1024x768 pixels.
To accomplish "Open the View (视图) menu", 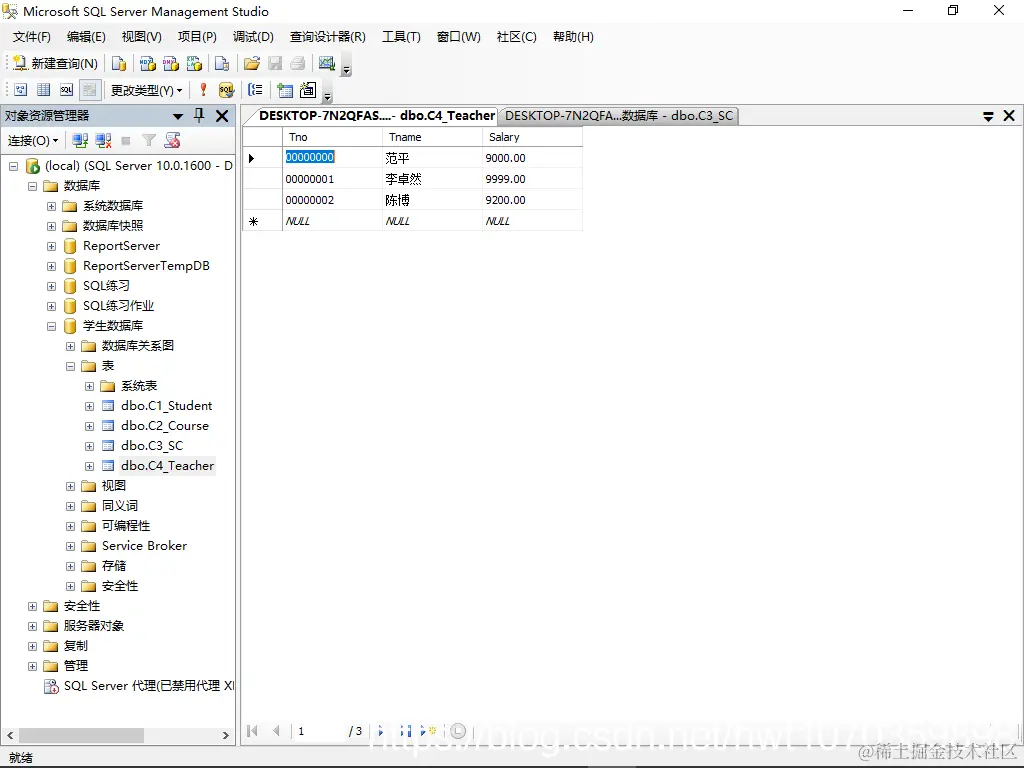I will 141,37.
